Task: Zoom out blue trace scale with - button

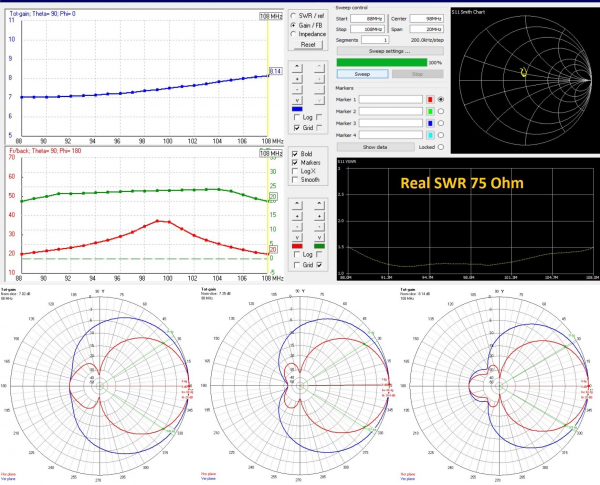Action: pyautogui.click(x=297, y=90)
